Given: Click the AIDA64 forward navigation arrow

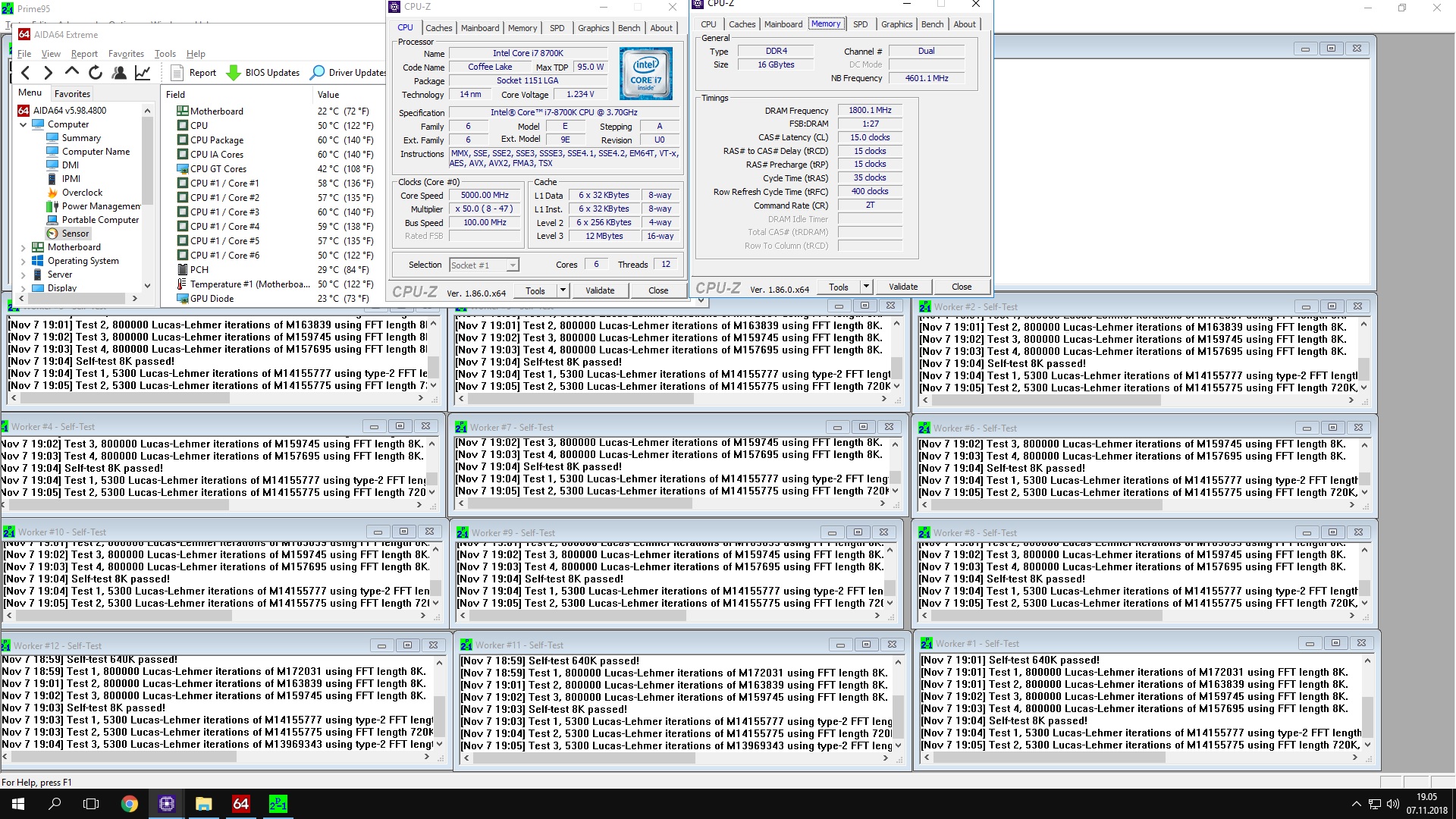Looking at the screenshot, I should click(x=49, y=73).
